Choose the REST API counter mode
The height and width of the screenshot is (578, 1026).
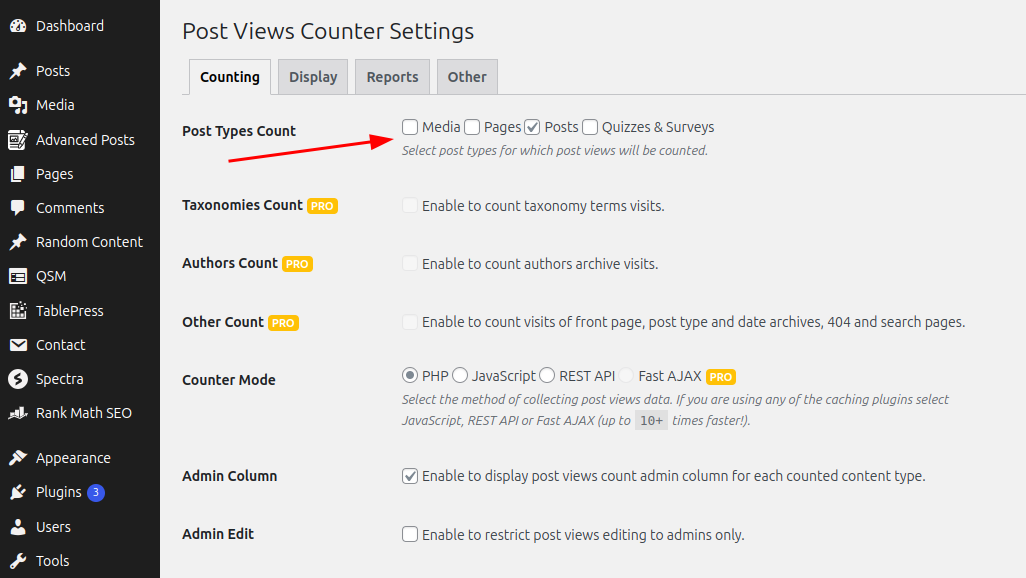[547, 376]
